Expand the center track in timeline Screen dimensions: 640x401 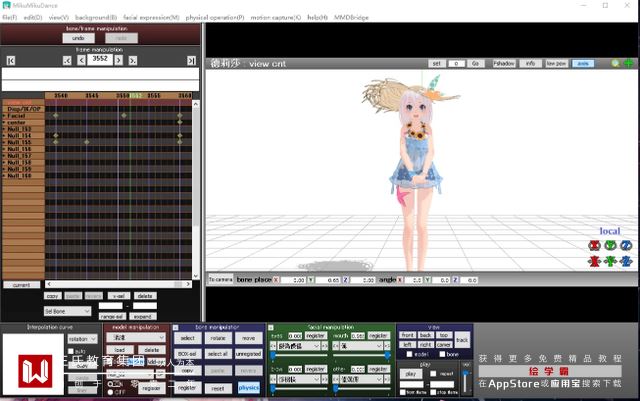pyautogui.click(x=4, y=123)
